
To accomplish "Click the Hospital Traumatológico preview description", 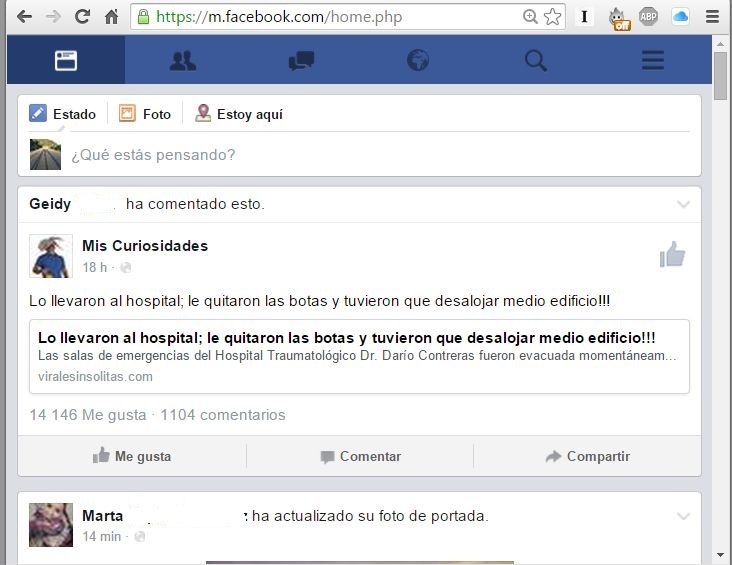I will (357, 355).
